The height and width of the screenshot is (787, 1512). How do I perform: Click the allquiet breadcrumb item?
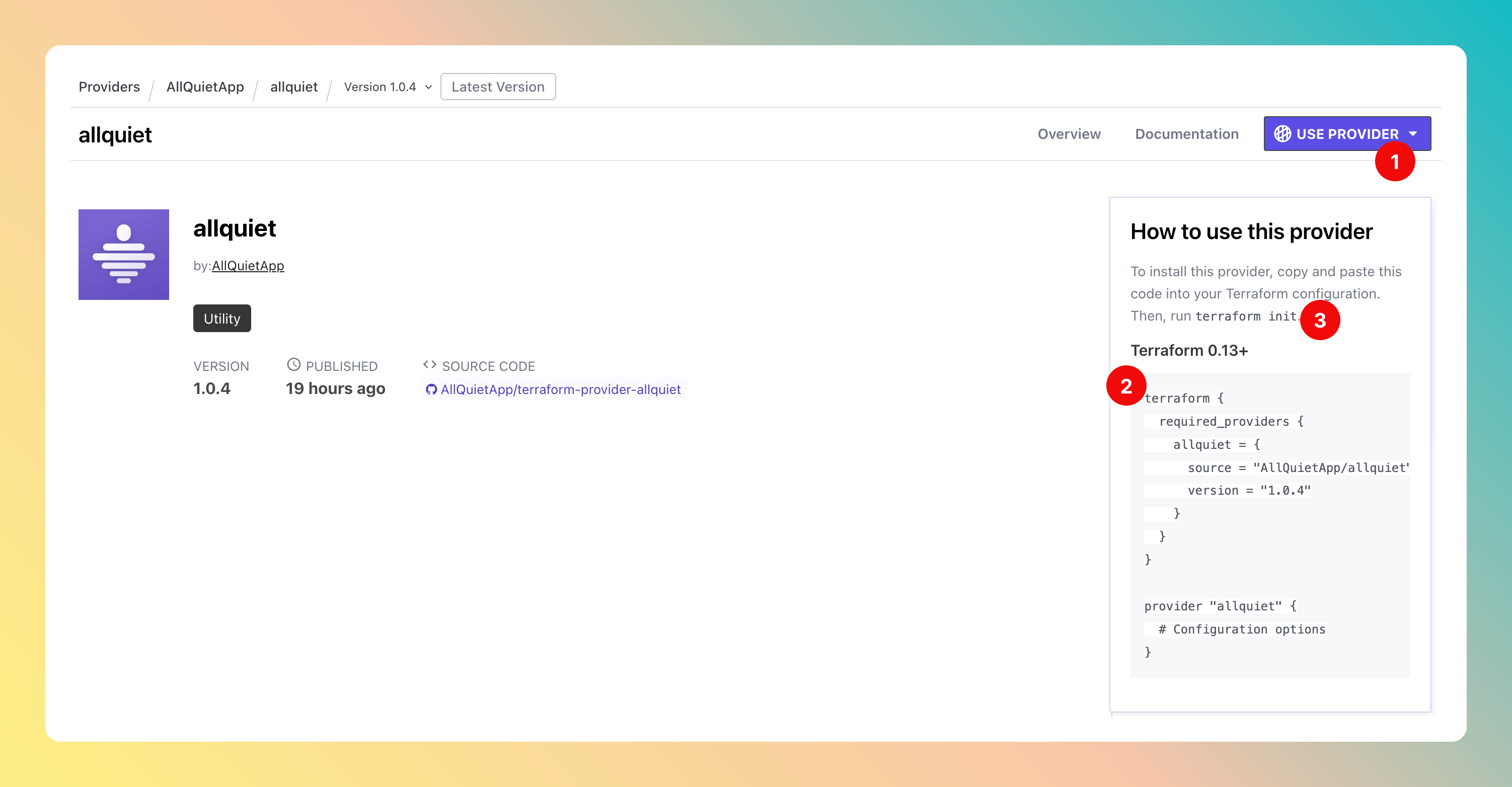(293, 87)
